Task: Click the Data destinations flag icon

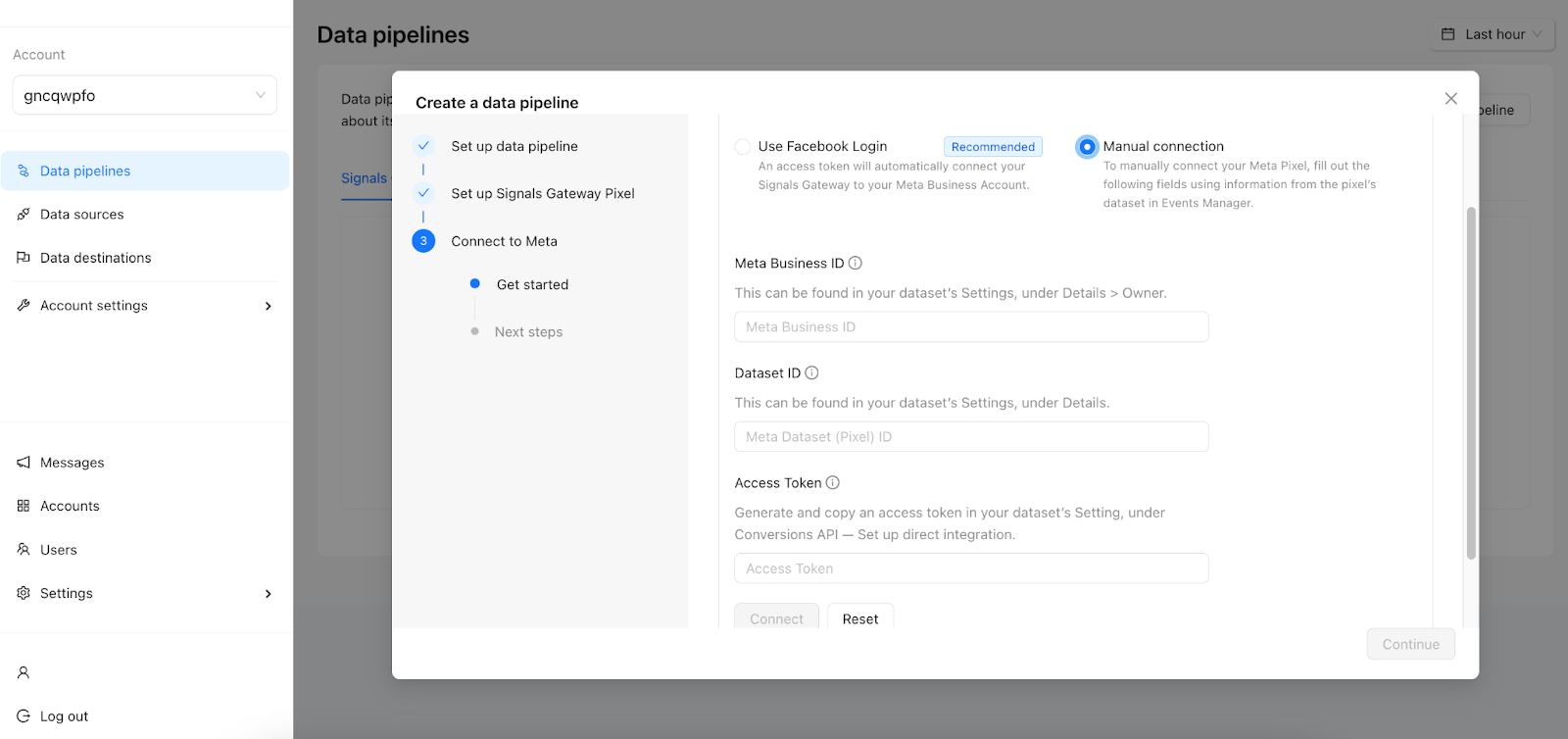Action: pos(24,258)
